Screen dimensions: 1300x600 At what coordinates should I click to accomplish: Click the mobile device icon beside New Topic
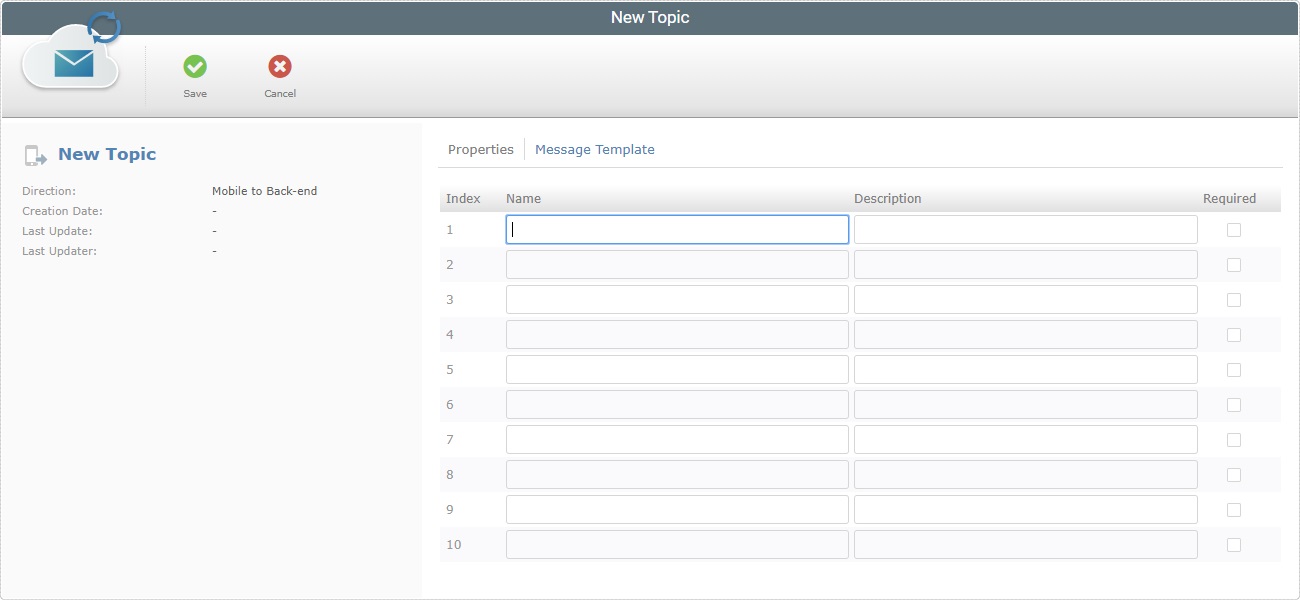tap(37, 154)
